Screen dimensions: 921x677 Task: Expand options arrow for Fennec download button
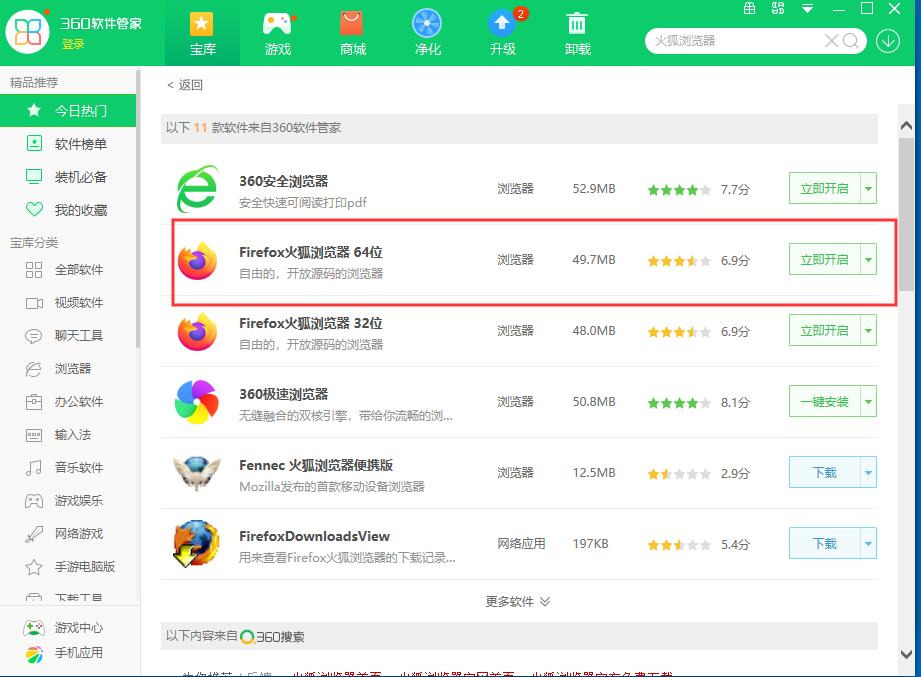coord(868,473)
